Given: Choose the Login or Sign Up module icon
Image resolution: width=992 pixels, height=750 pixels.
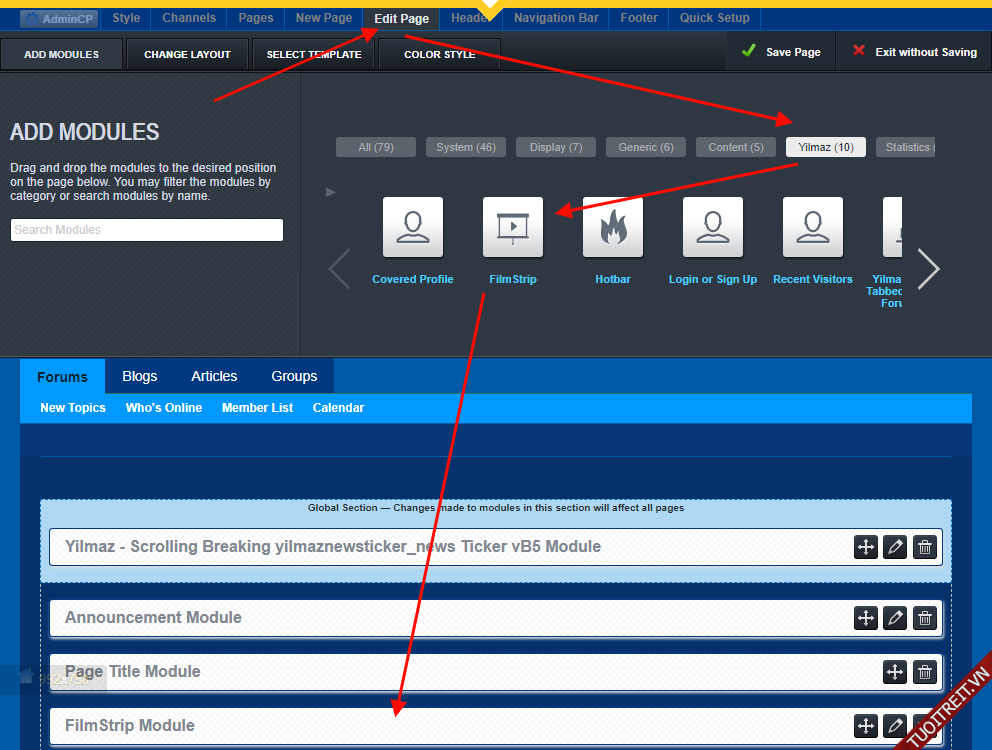Looking at the screenshot, I should 712,227.
